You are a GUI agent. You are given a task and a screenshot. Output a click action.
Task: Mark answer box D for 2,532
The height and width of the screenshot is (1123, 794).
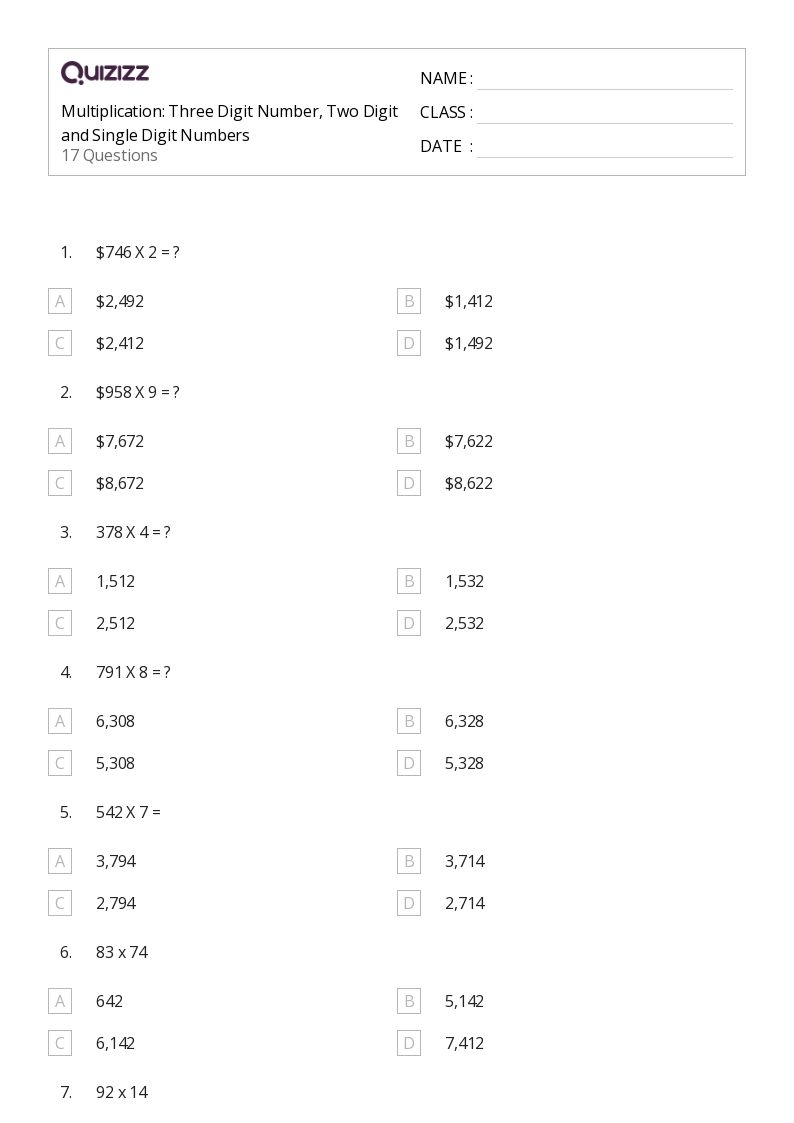click(408, 623)
